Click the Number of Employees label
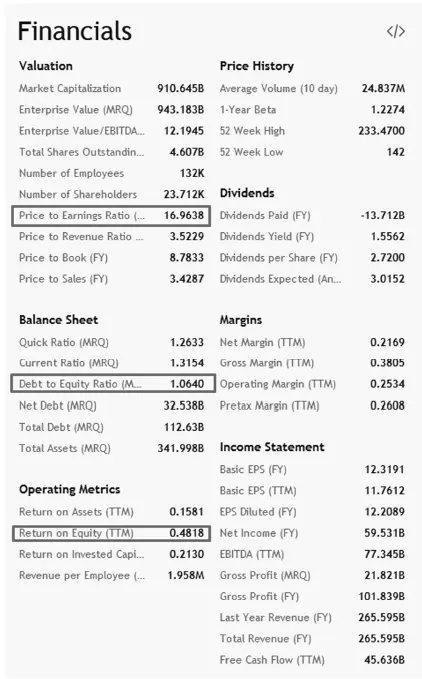This screenshot has width=422, height=679. tap(71, 173)
